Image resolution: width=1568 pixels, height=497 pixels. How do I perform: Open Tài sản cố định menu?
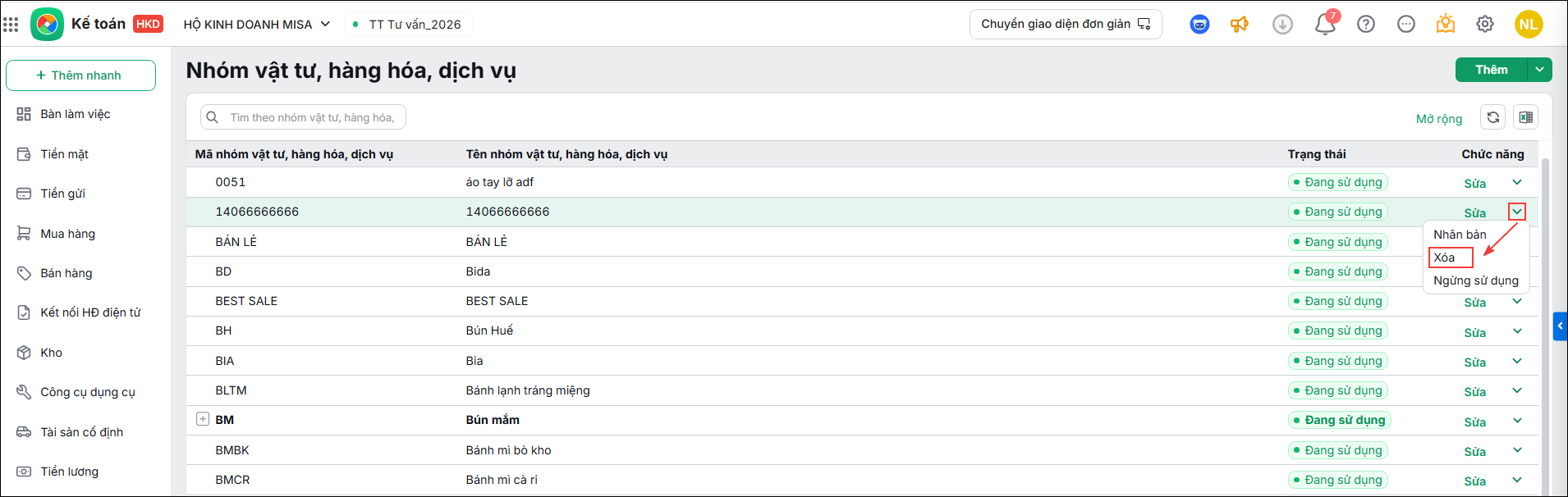pos(80,432)
